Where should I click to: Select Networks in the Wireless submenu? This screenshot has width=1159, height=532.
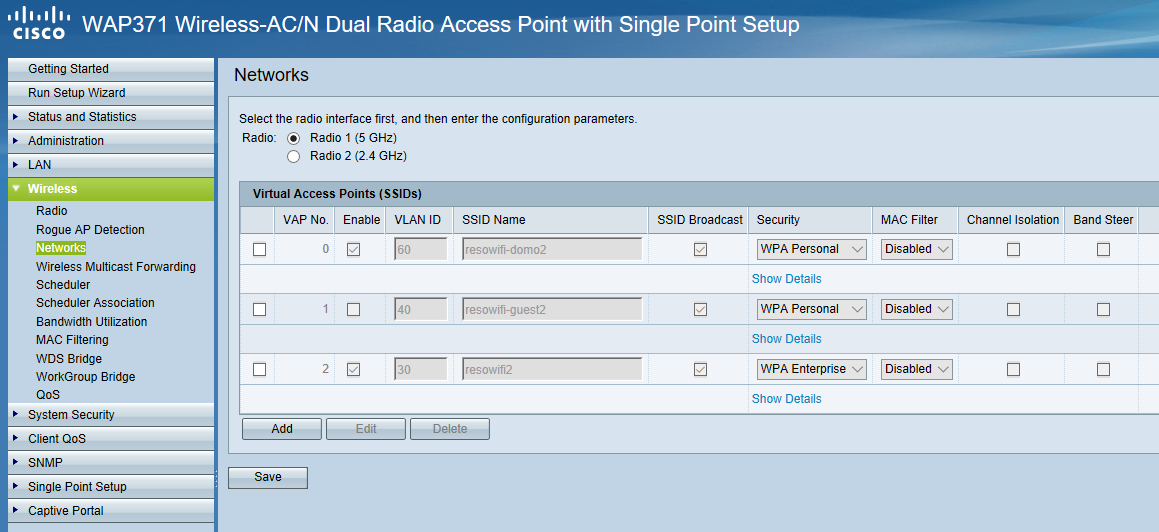(61, 248)
